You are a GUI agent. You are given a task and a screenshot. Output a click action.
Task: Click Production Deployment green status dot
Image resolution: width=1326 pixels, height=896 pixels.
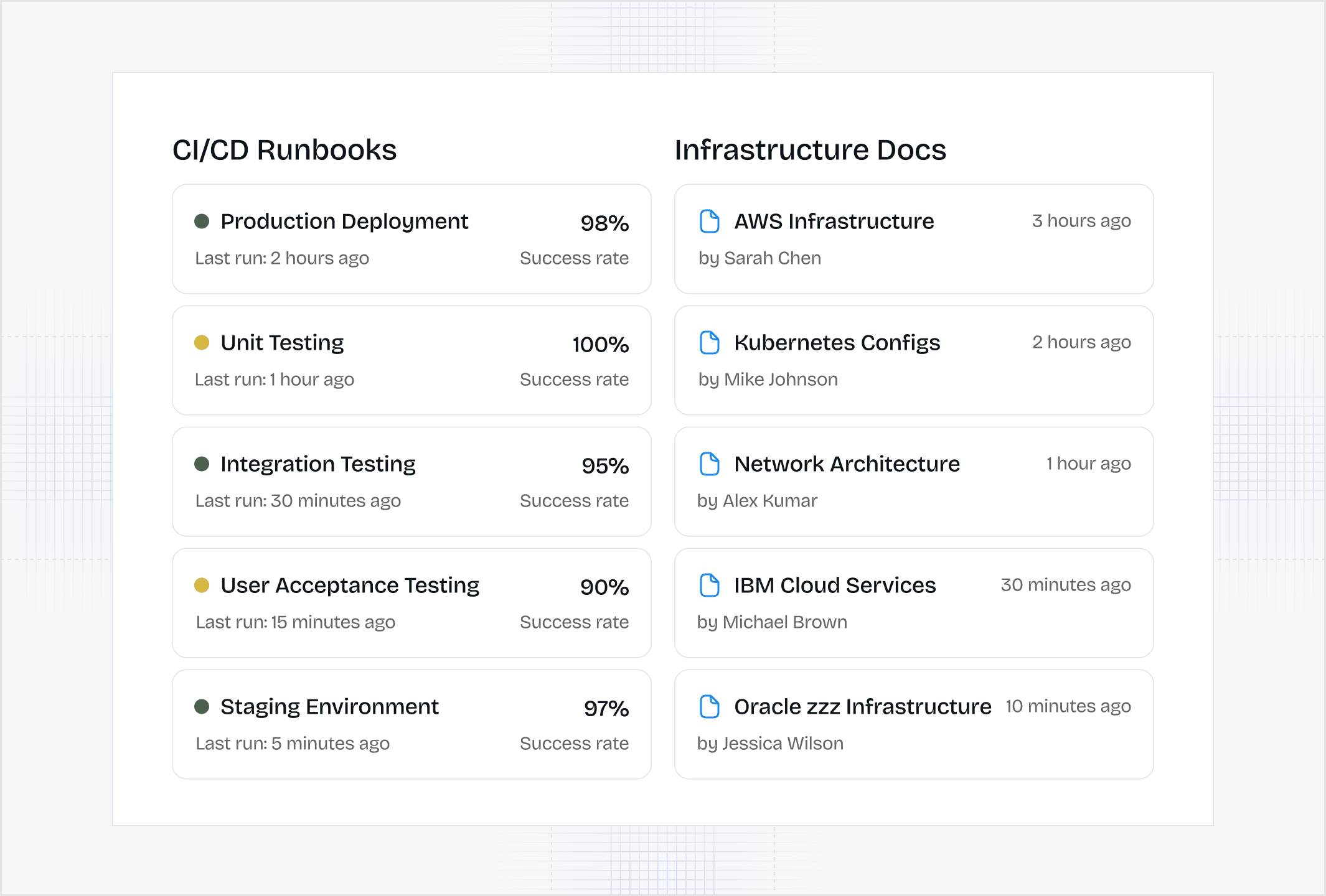click(202, 222)
